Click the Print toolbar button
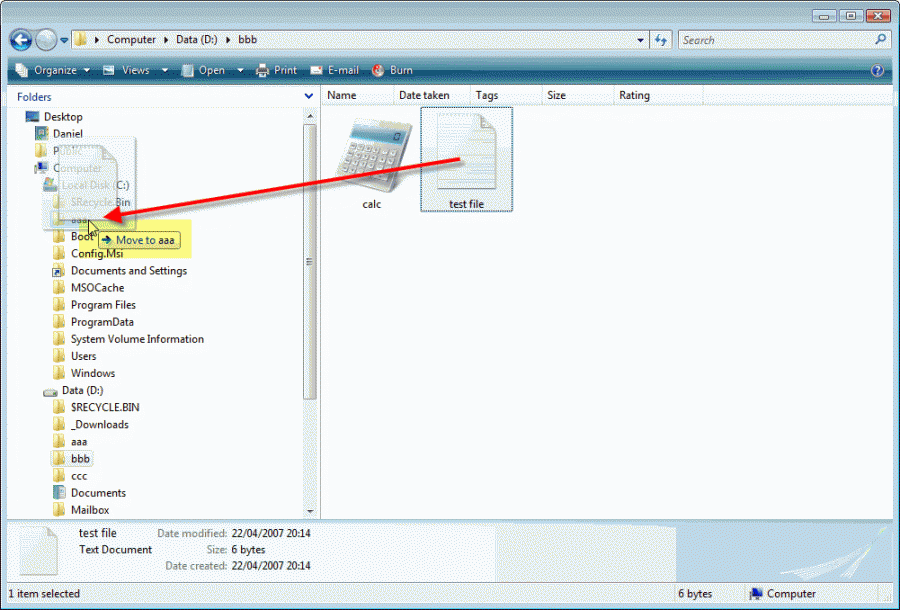The width and height of the screenshot is (900, 610). [276, 70]
